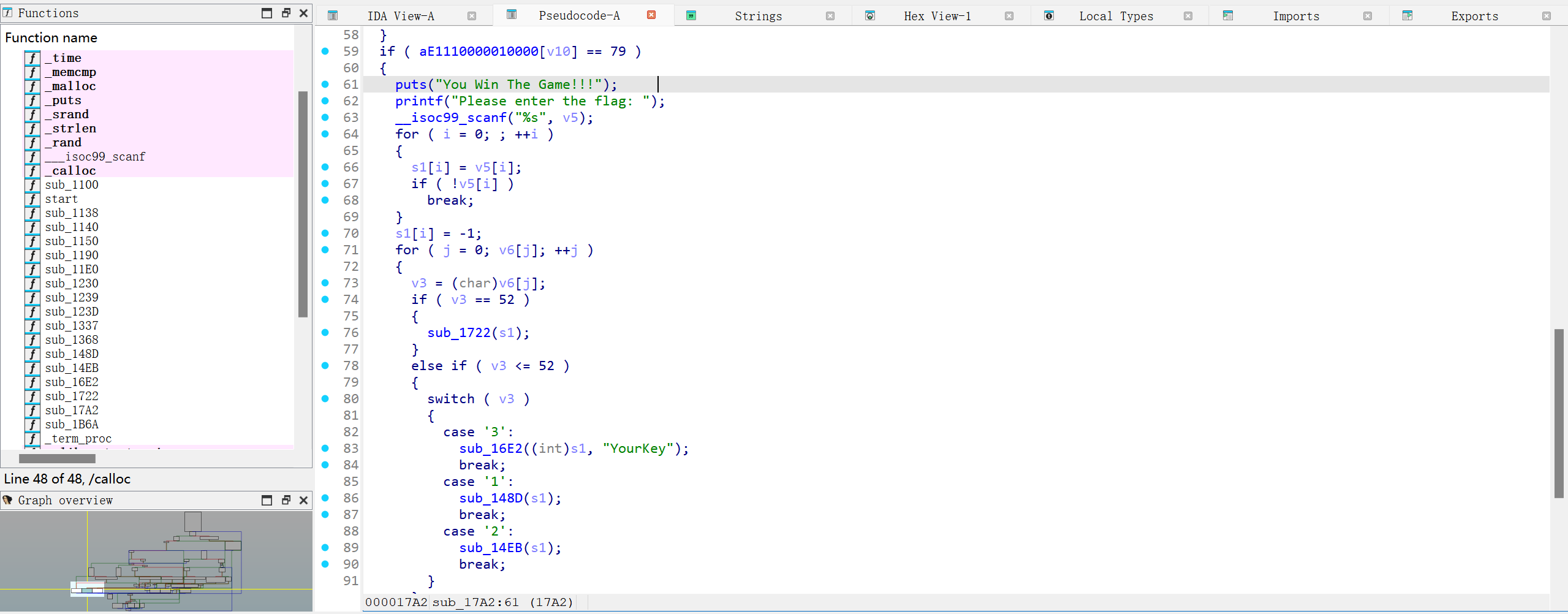1568x614 pixels.
Task: Click the IDA View-A tab icon
Action: click(333, 16)
